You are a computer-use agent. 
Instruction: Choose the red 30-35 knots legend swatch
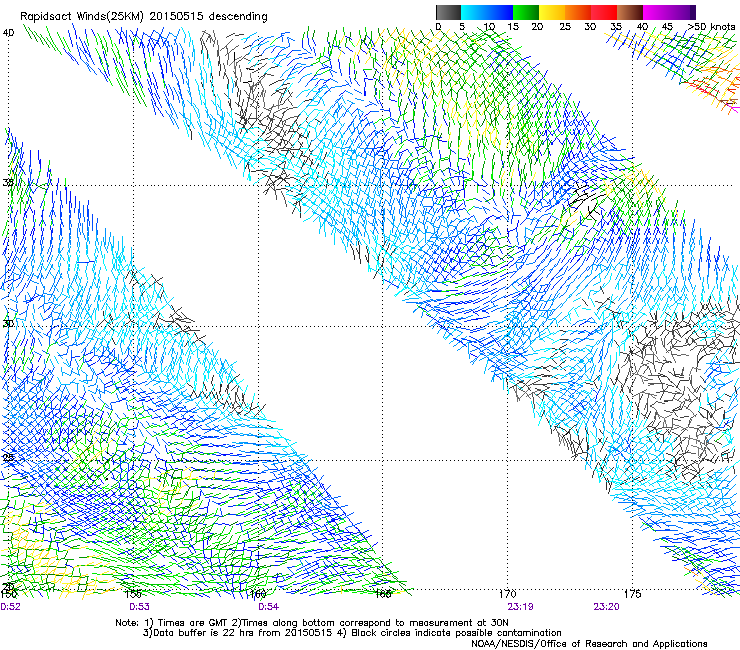604,12
